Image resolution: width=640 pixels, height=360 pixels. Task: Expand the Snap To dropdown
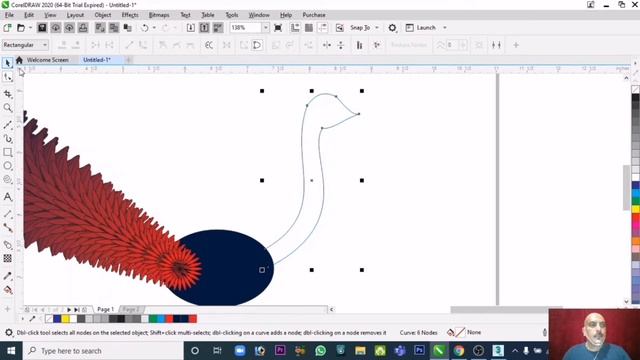point(377,28)
